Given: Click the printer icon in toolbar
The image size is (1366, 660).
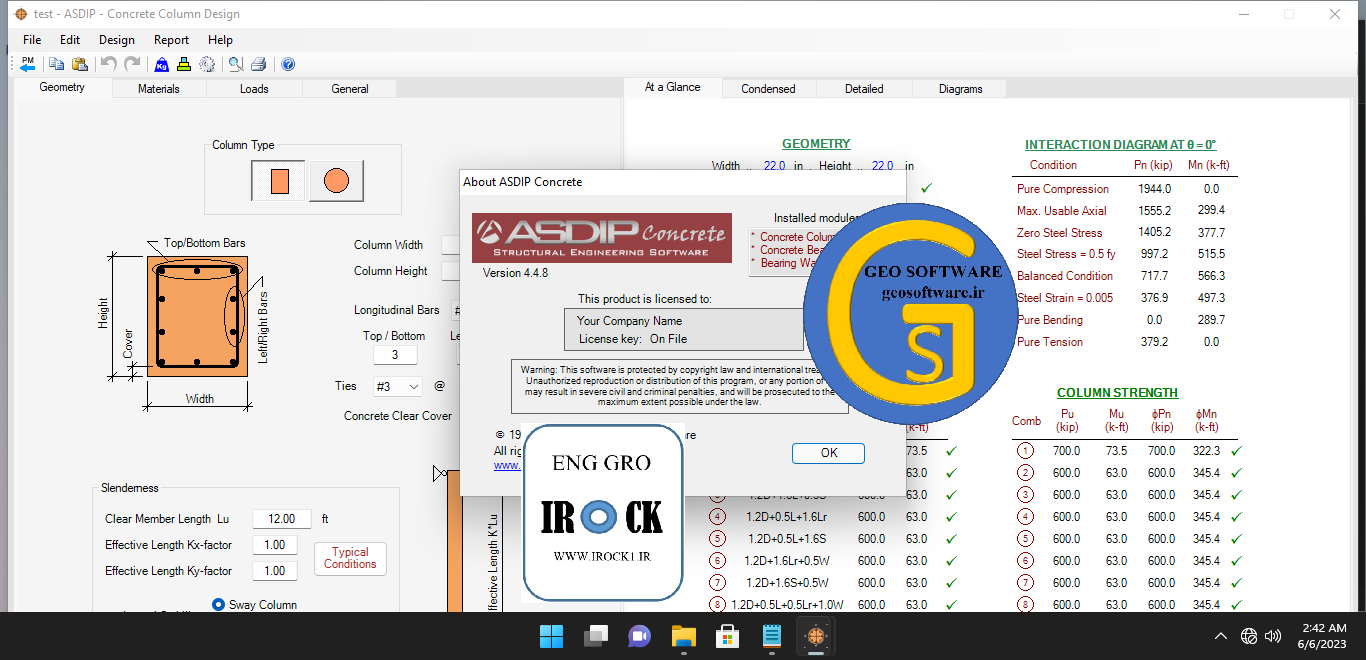Looking at the screenshot, I should click(259, 64).
